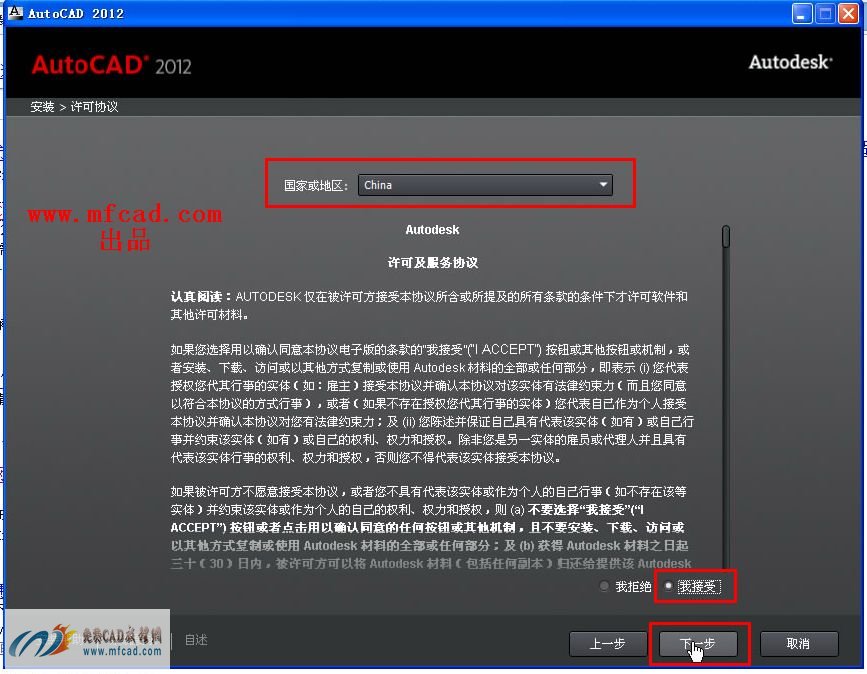The height and width of the screenshot is (674, 867).
Task: Click the bold 认真阅读： text
Action: [x=201, y=296]
